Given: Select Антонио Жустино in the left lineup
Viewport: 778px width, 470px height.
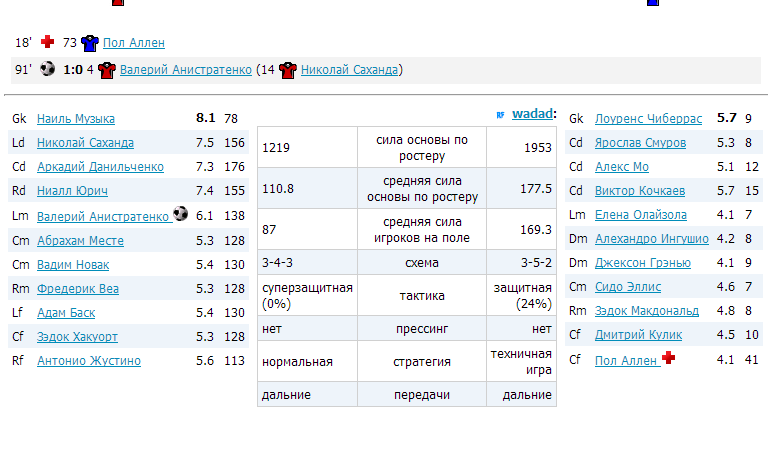Looking at the screenshot, I should point(88,361).
